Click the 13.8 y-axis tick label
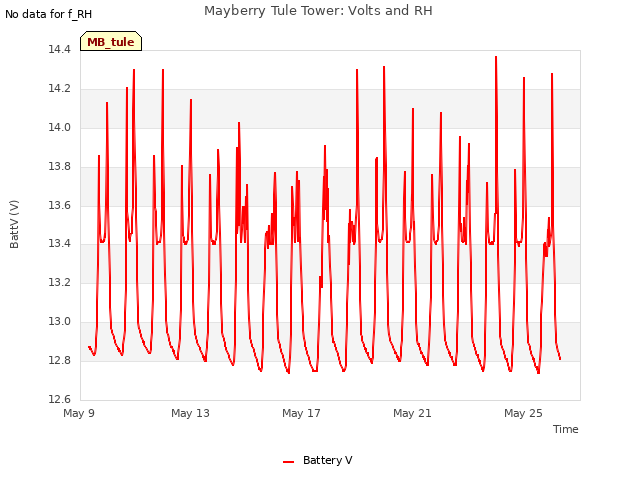The height and width of the screenshot is (480, 640). point(60,167)
